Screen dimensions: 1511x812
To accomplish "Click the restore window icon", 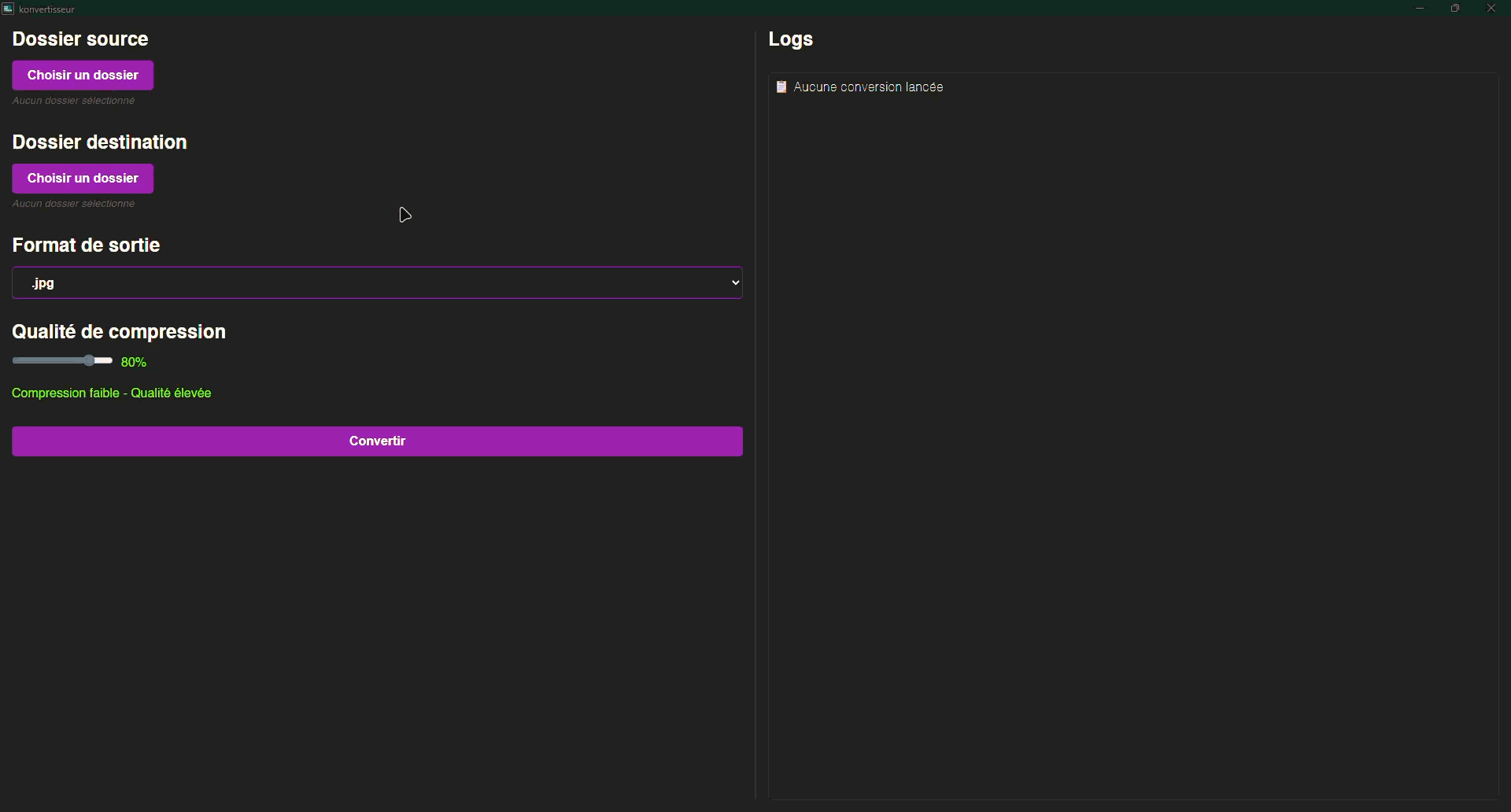I will [1456, 9].
